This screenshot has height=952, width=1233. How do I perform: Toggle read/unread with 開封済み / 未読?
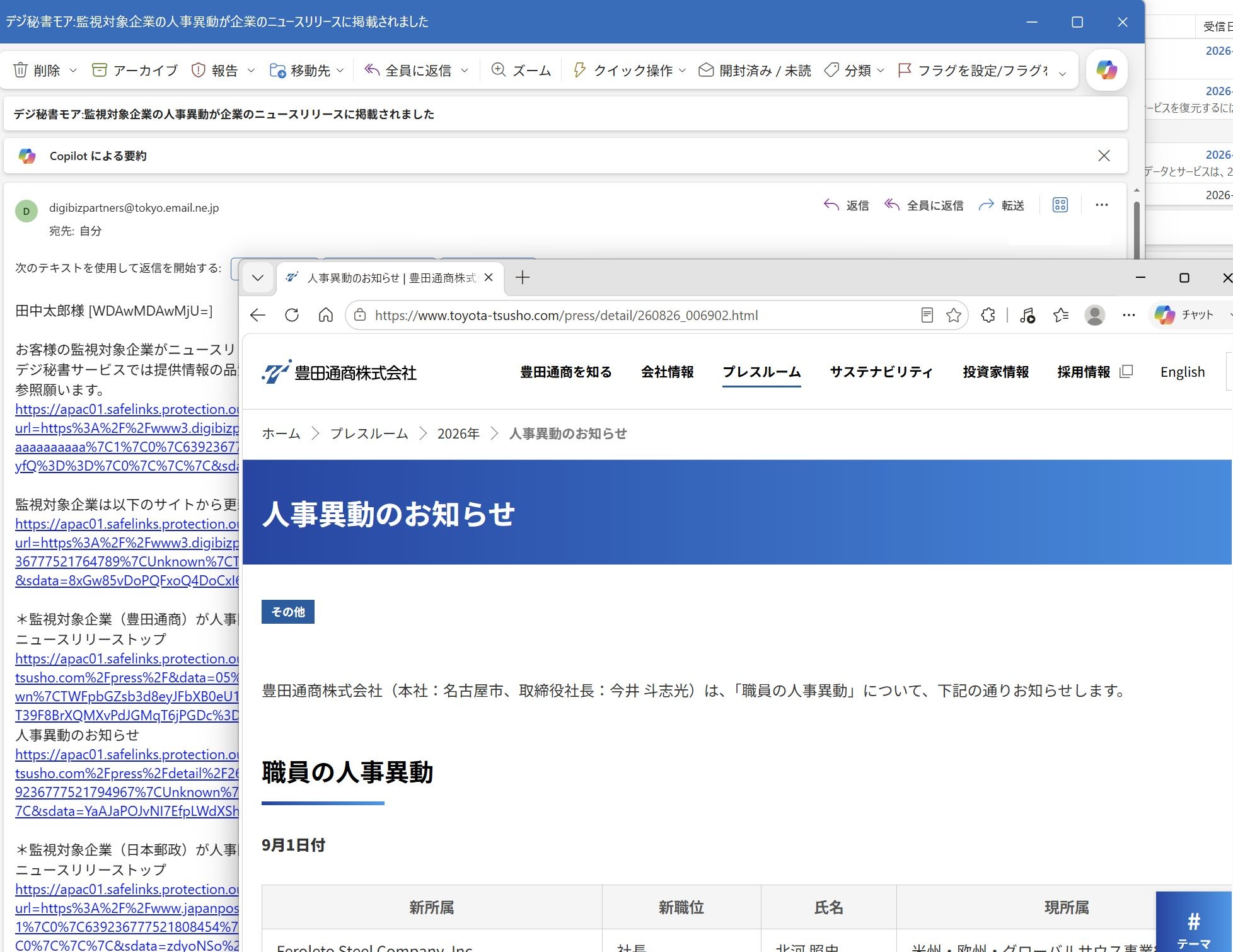pyautogui.click(x=755, y=70)
